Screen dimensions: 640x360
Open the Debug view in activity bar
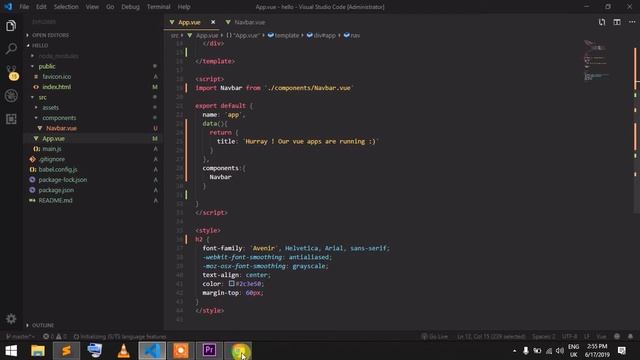click(x=11, y=96)
